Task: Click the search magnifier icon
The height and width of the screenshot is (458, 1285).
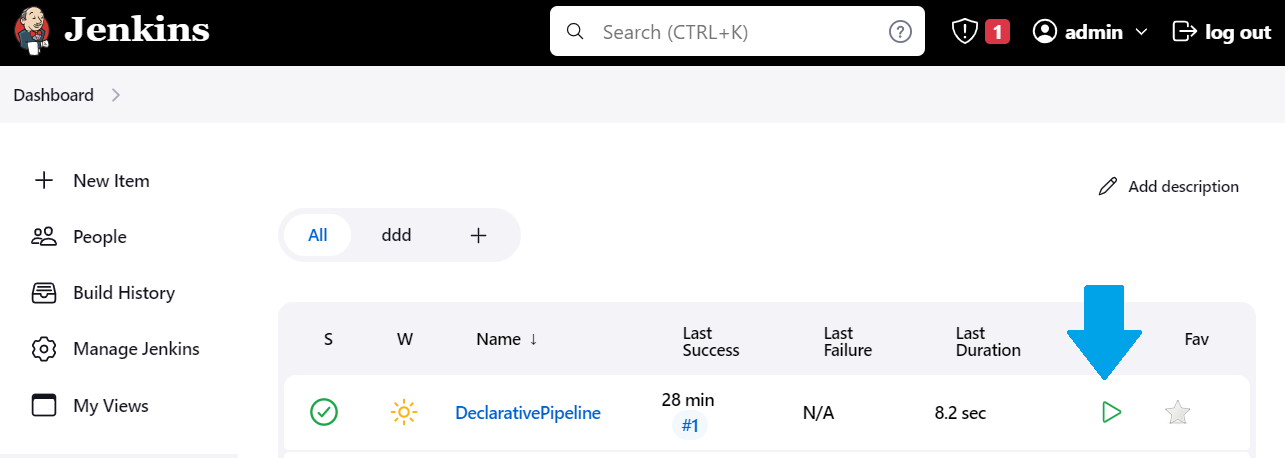Action: coord(575,32)
